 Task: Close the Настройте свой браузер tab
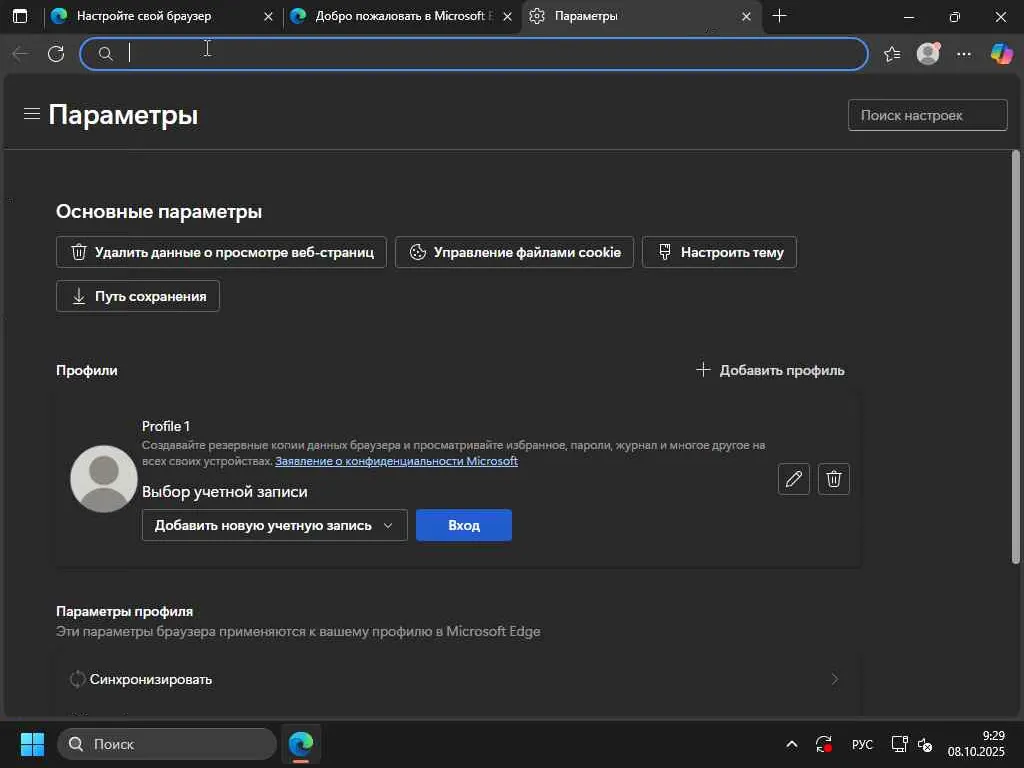click(268, 16)
